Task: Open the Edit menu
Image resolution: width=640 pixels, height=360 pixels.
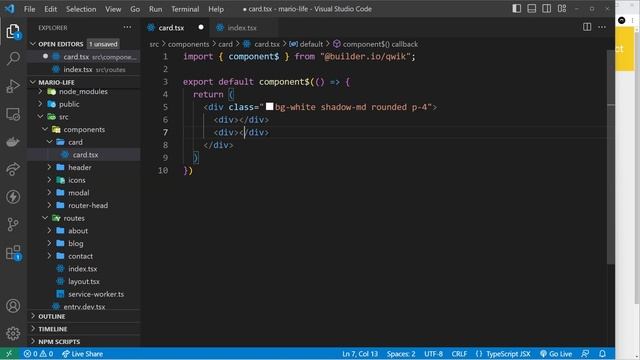Action: click(x=51, y=9)
